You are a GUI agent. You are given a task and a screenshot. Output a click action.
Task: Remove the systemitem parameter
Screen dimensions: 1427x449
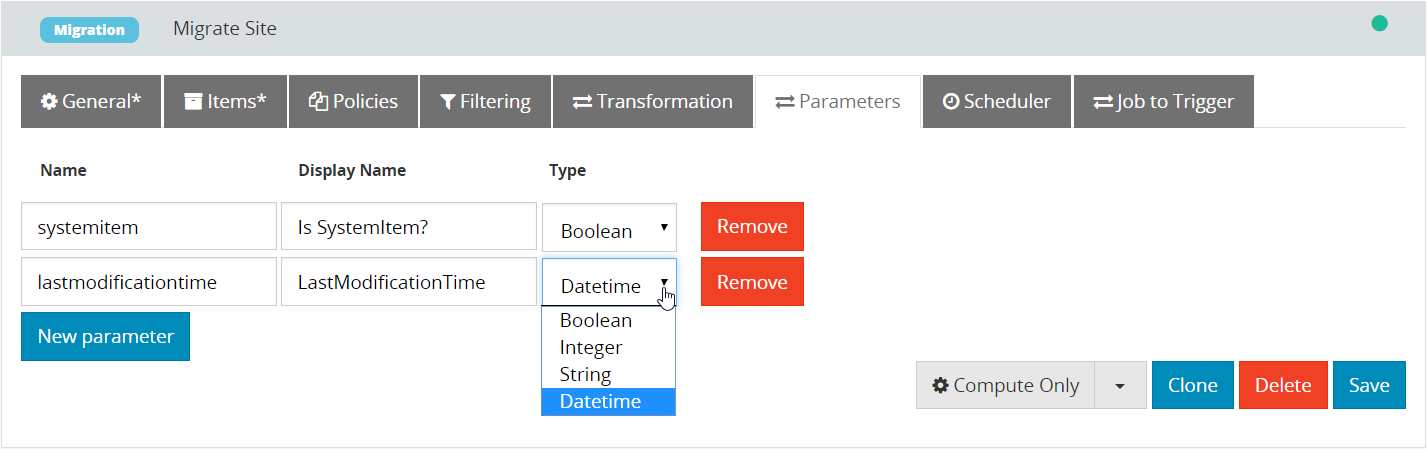[x=752, y=226]
